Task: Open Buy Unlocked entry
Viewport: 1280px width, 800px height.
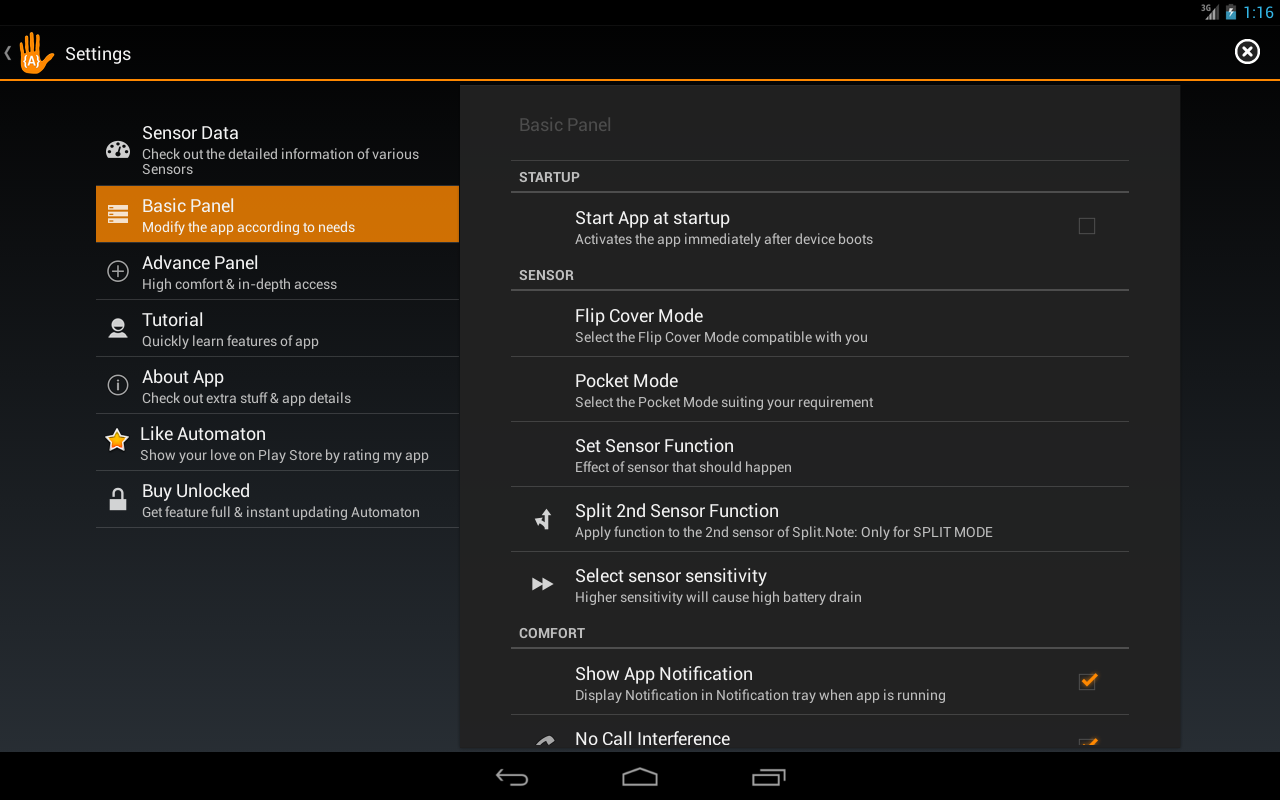Action: pos(277,499)
